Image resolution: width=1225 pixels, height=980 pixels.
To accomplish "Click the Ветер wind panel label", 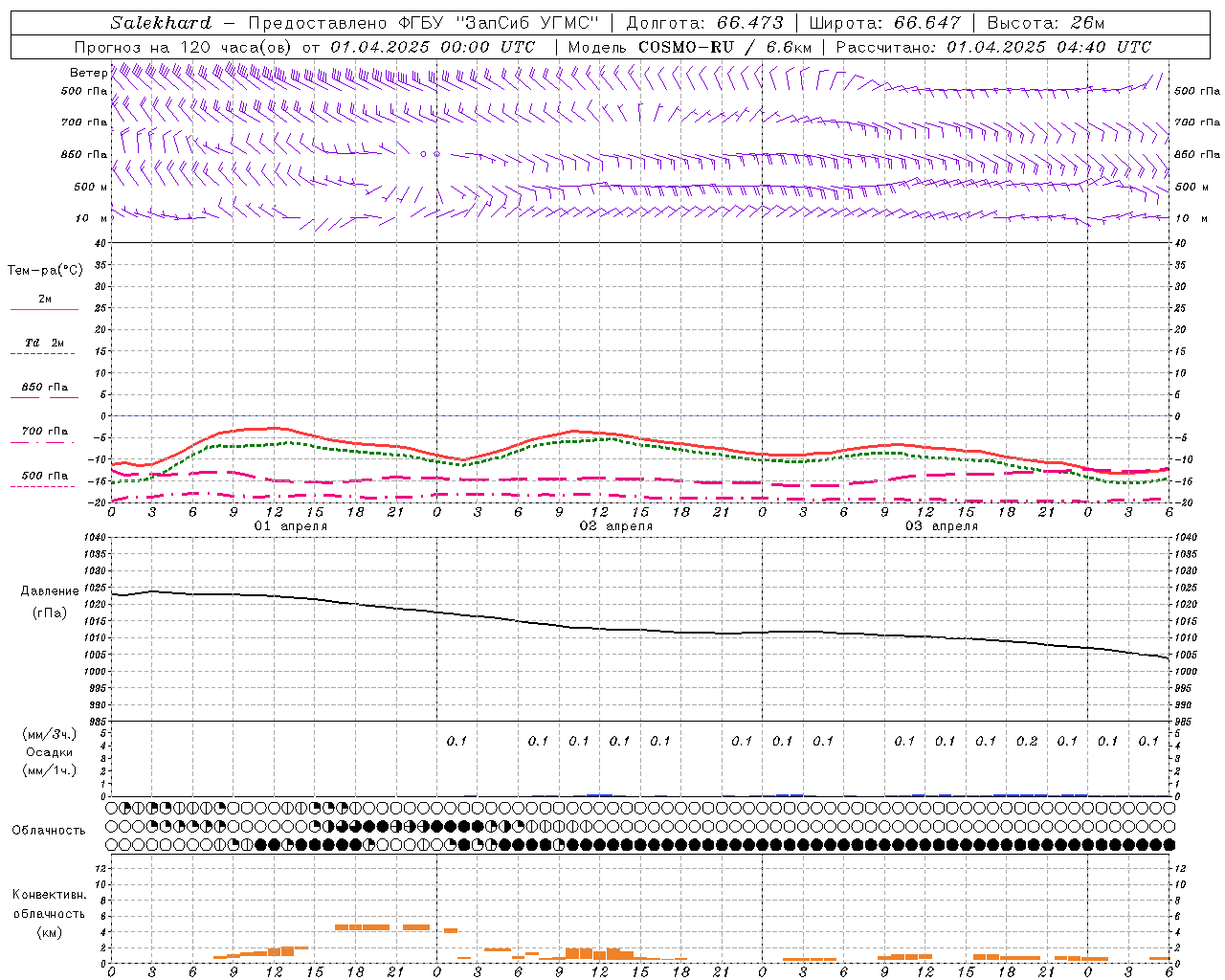I will click(88, 73).
